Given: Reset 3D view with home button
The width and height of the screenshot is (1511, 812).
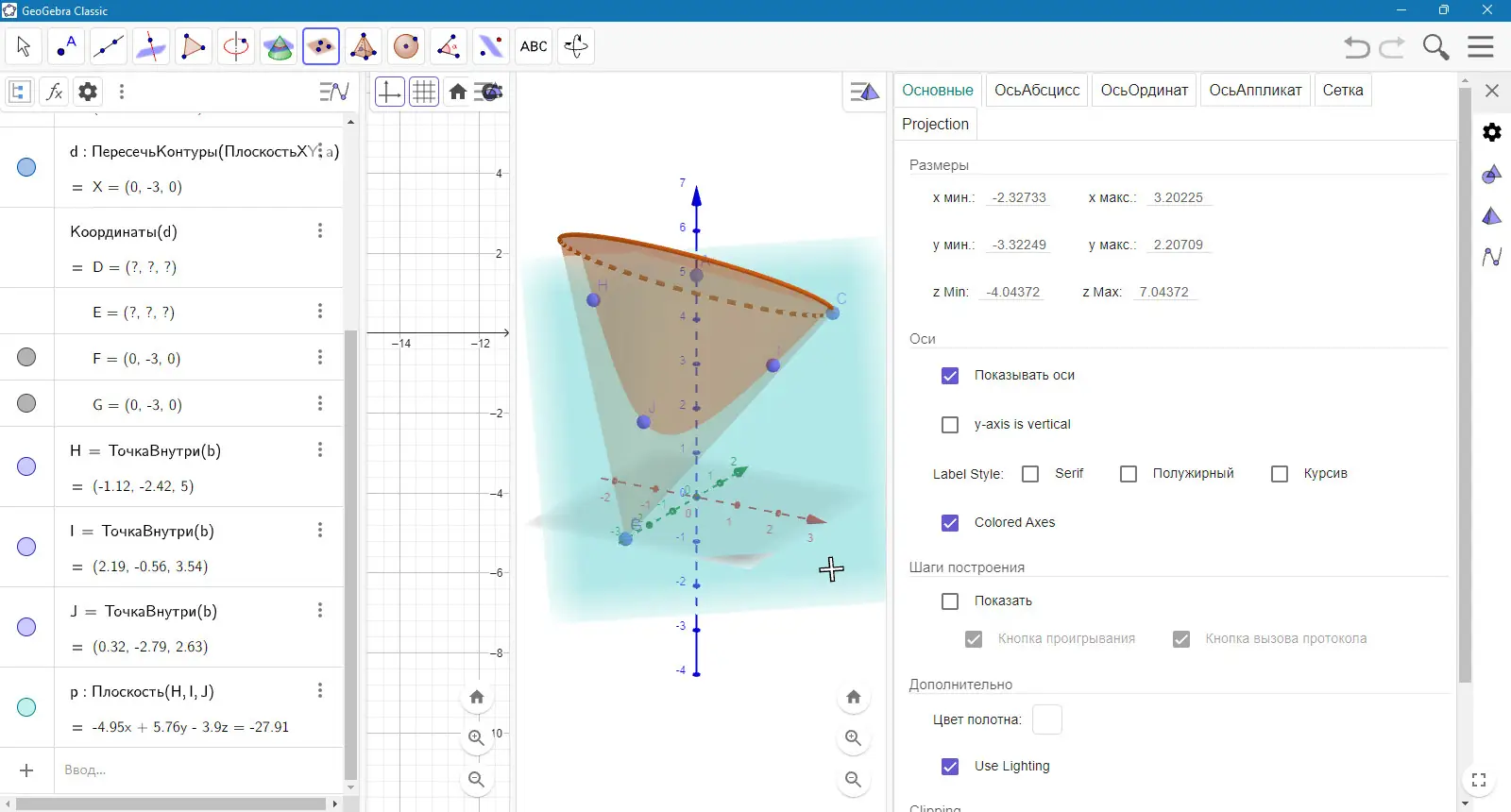Looking at the screenshot, I should (x=854, y=697).
